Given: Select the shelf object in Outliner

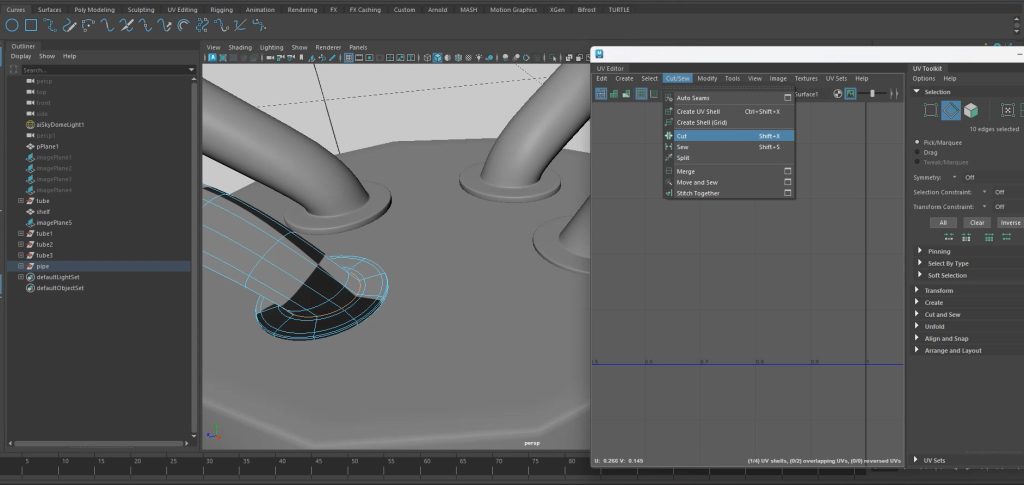Looking at the screenshot, I should [x=43, y=211].
